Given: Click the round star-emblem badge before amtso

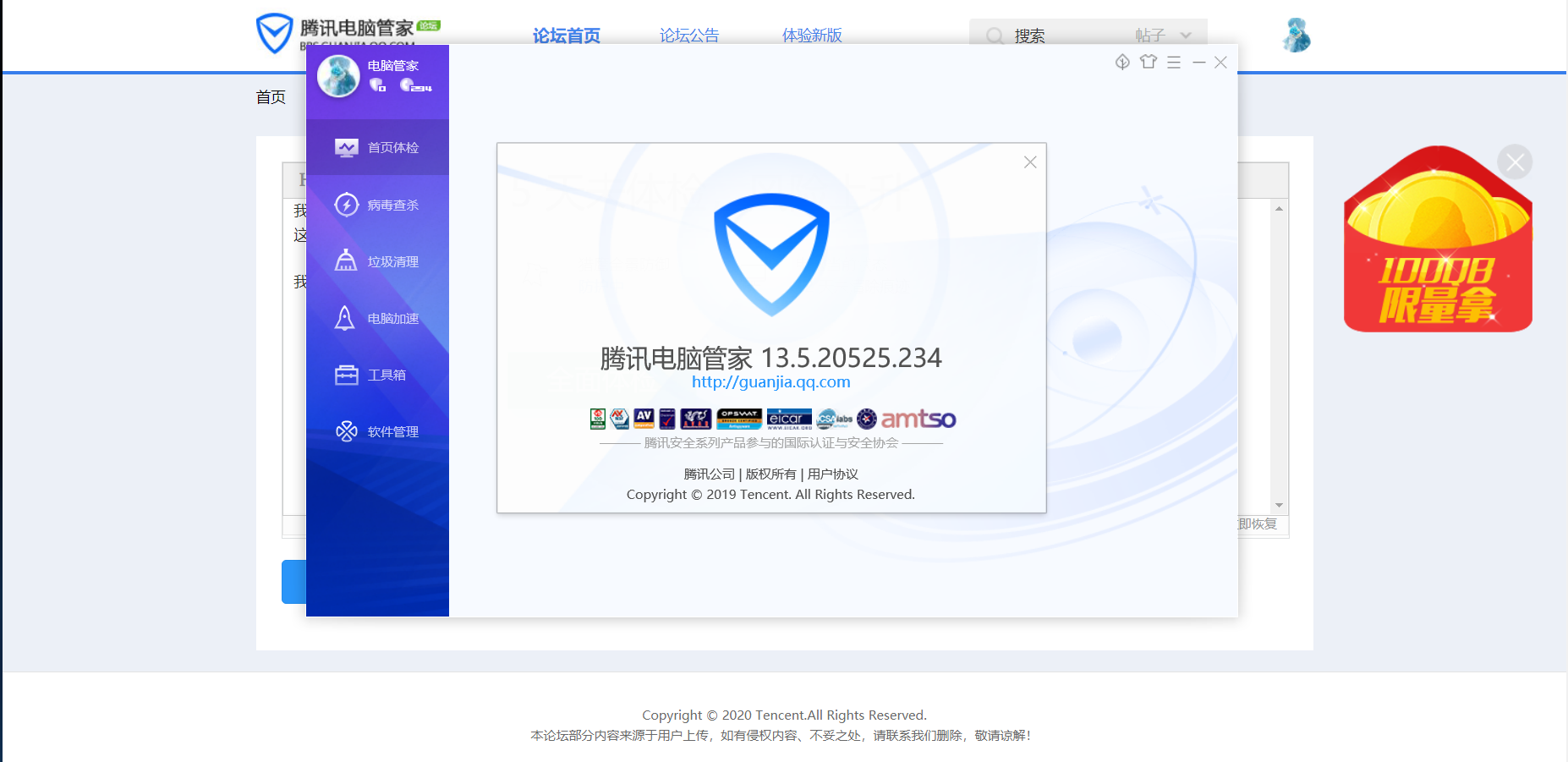Looking at the screenshot, I should click(x=867, y=419).
